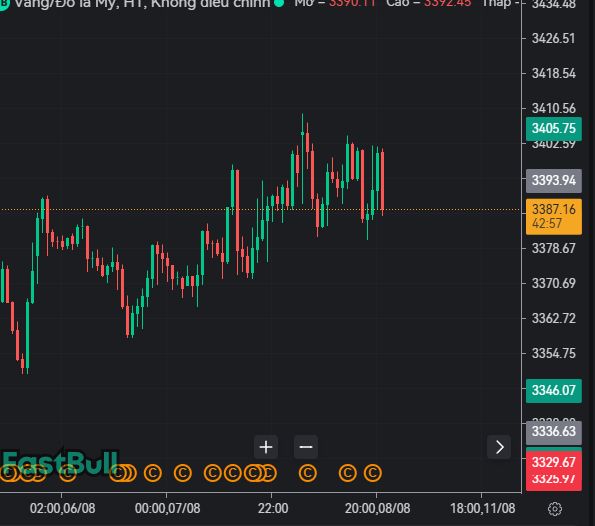Click the 20:00,08/08 time axis label
This screenshot has width=595, height=526.
(x=378, y=509)
